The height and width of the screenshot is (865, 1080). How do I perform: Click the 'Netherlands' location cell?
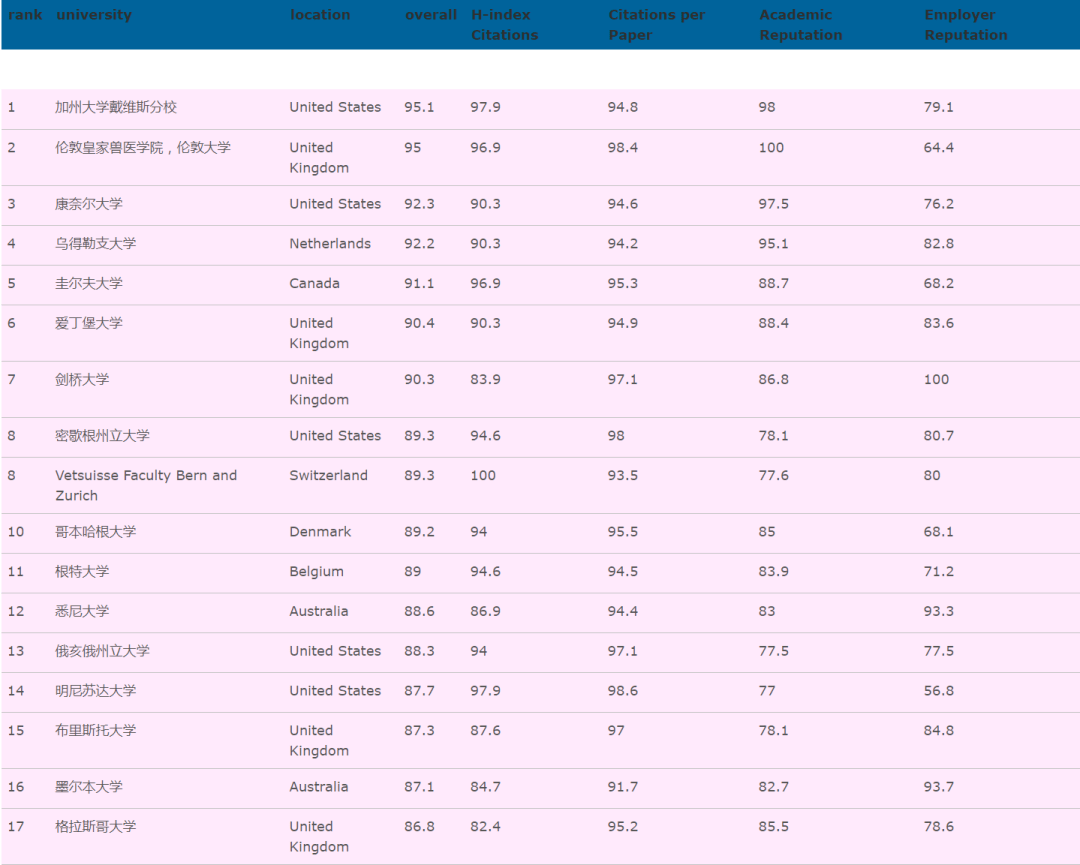(330, 244)
